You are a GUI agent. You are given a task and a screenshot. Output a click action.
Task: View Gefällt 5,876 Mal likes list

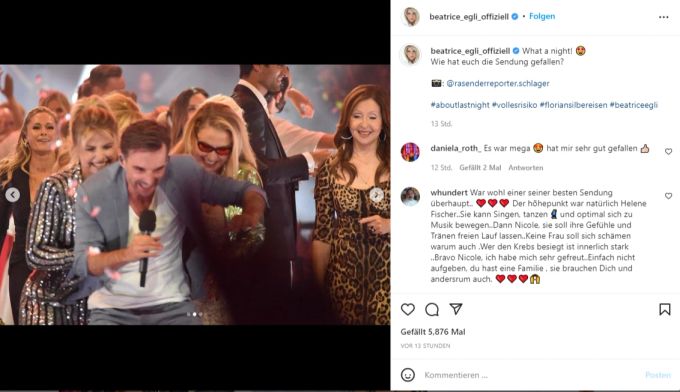coord(433,332)
